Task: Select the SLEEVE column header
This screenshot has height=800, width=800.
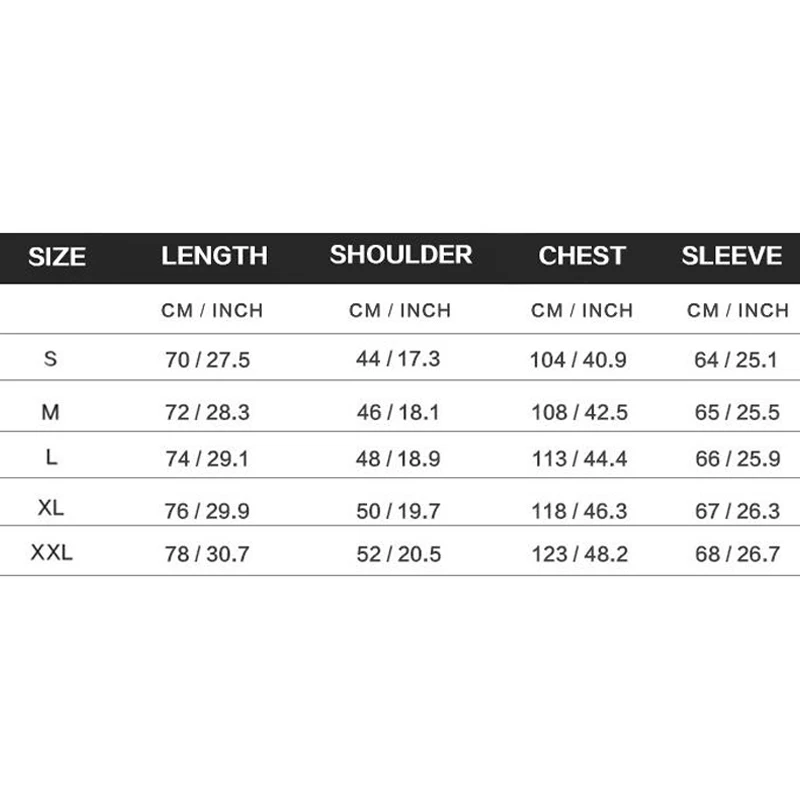Action: 732,256
